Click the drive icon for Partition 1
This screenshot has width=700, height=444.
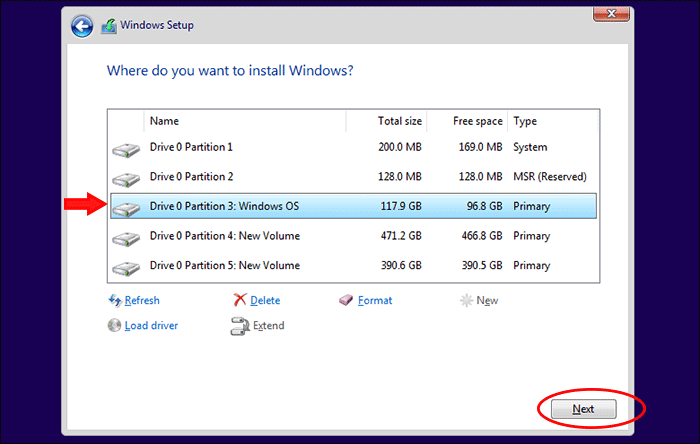pos(127,149)
